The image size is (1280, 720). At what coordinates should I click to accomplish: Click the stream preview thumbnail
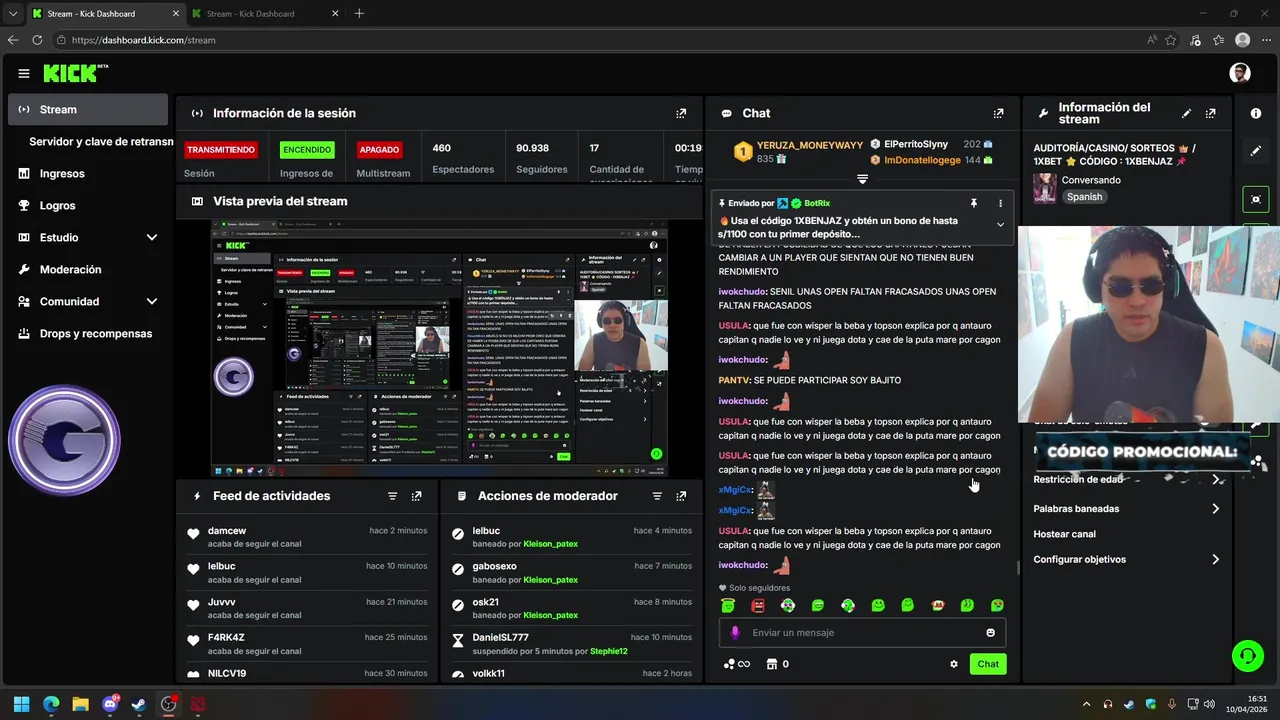tap(439, 349)
